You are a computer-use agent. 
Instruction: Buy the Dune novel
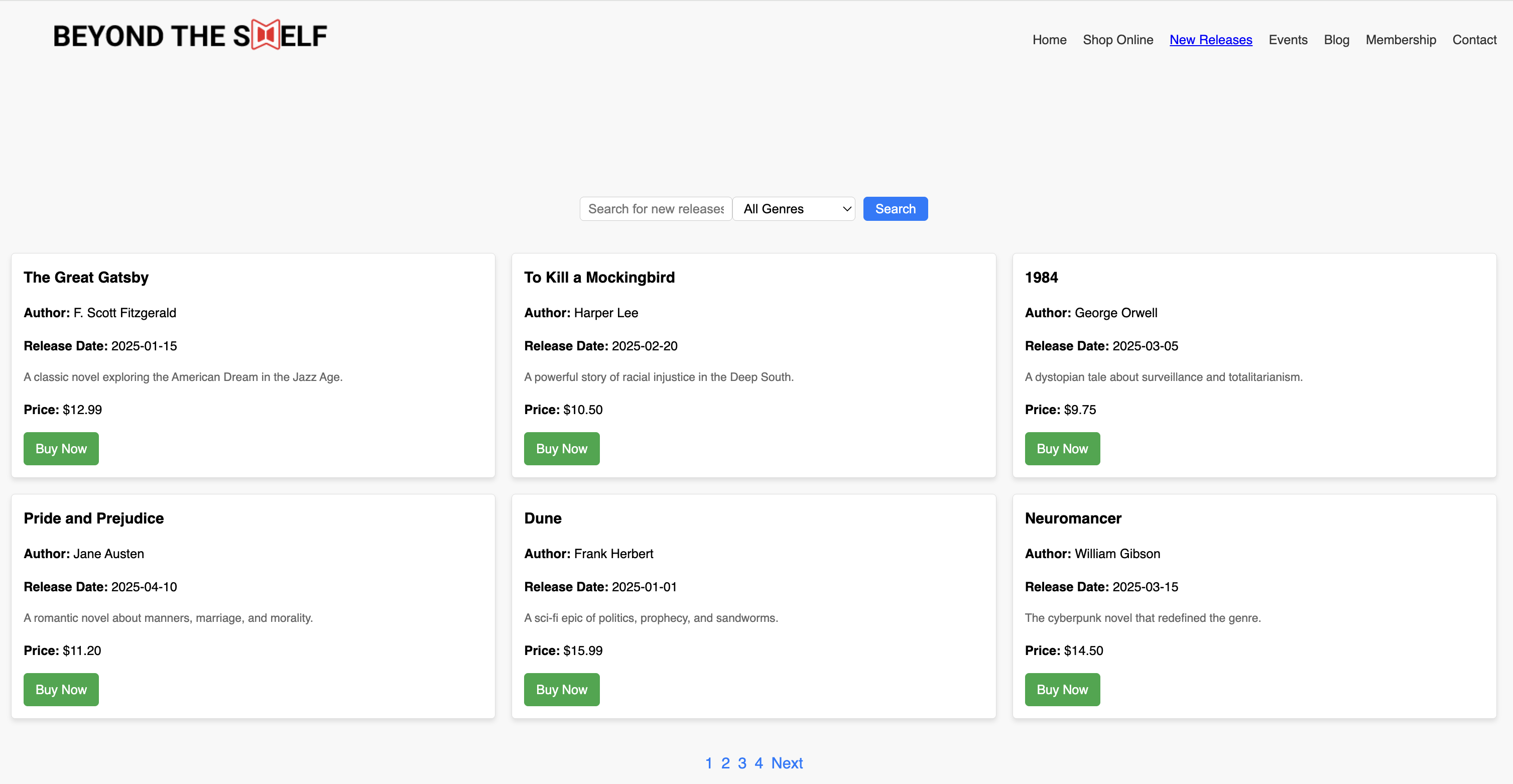pos(562,690)
